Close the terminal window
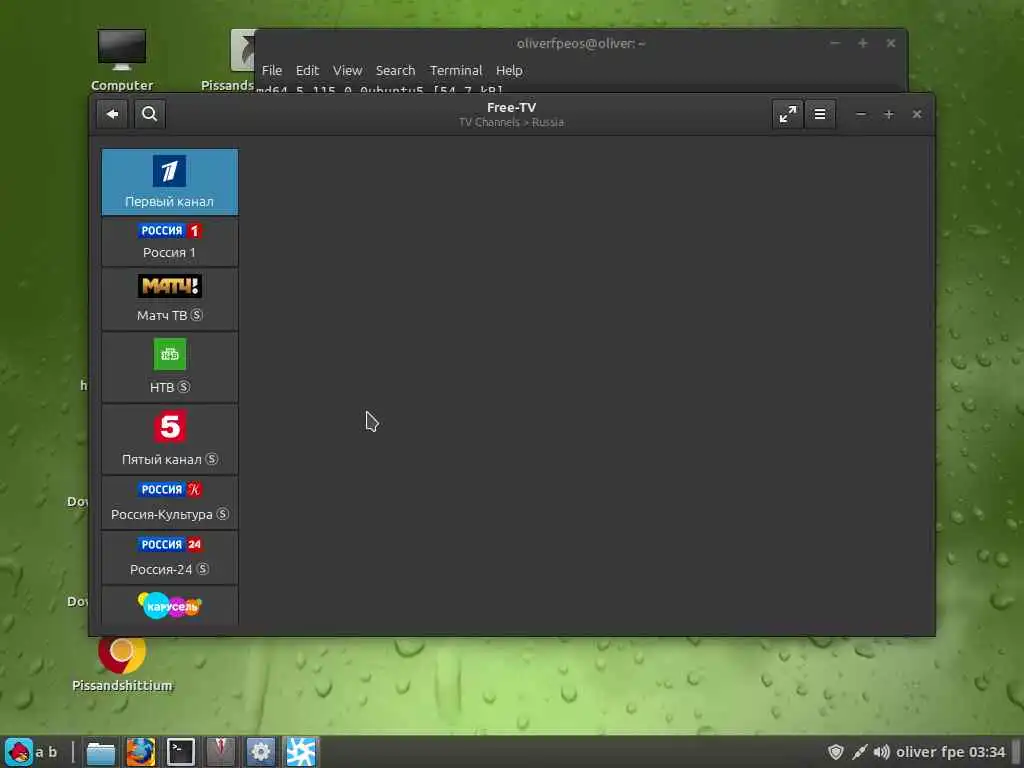1024x768 pixels. [891, 43]
